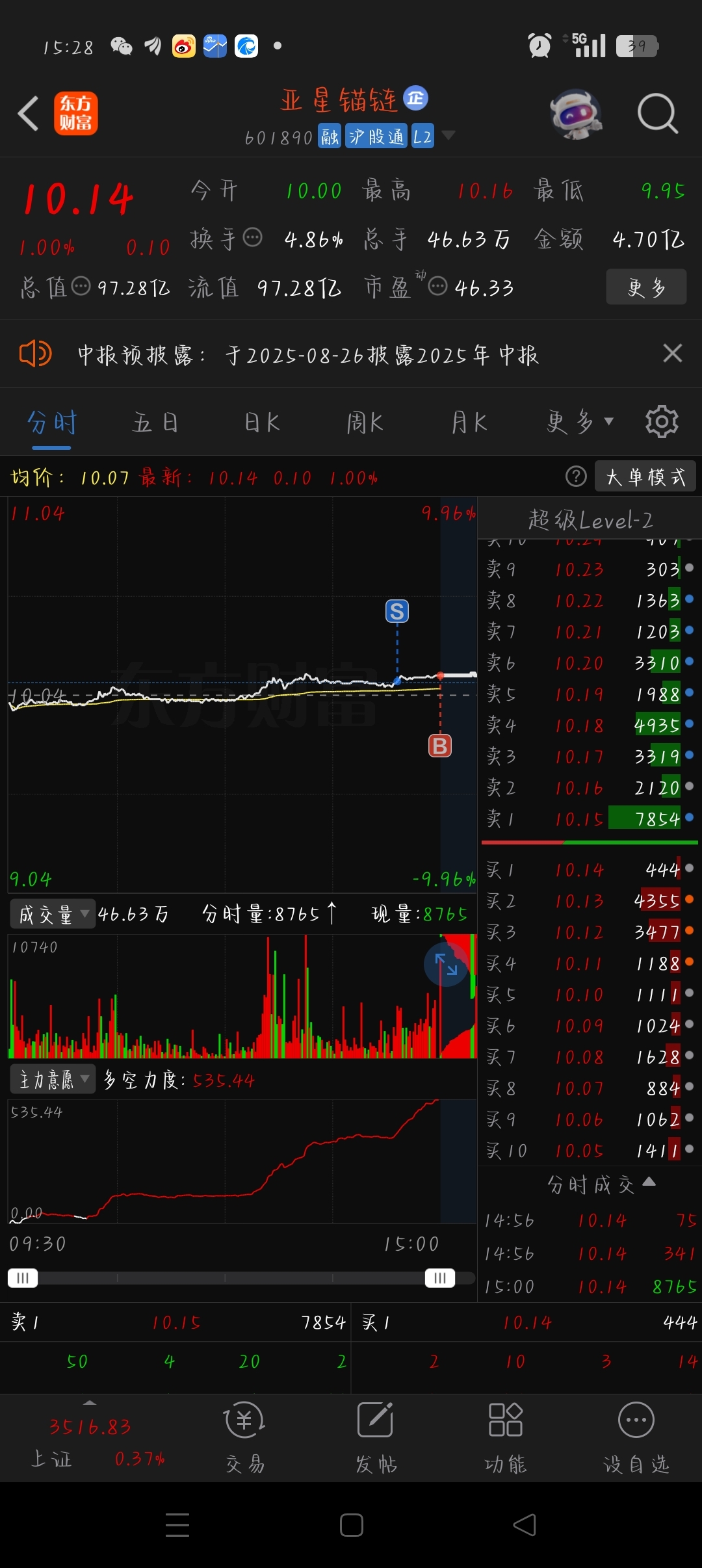Image resolution: width=702 pixels, height=1568 pixels.
Task: Move the left time range slider handle
Action: (x=23, y=1278)
